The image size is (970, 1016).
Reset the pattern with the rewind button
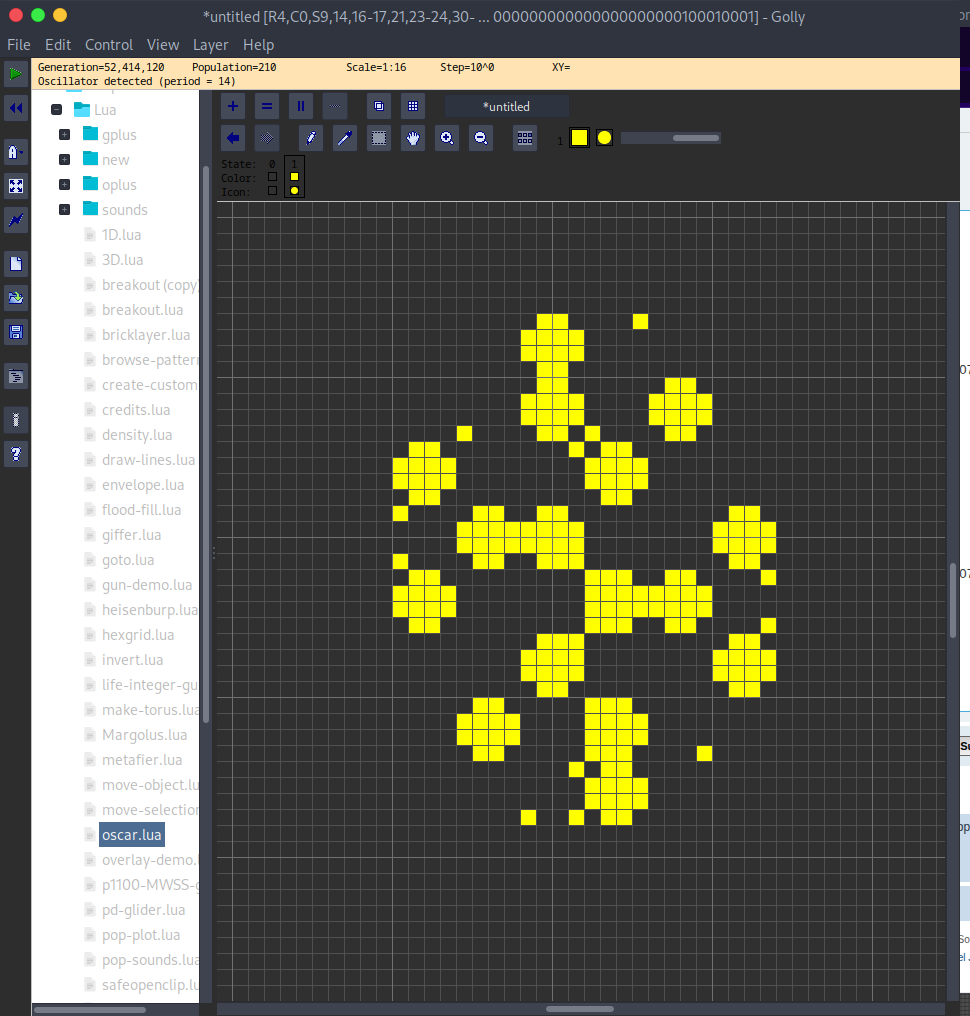pyautogui.click(x=16, y=108)
